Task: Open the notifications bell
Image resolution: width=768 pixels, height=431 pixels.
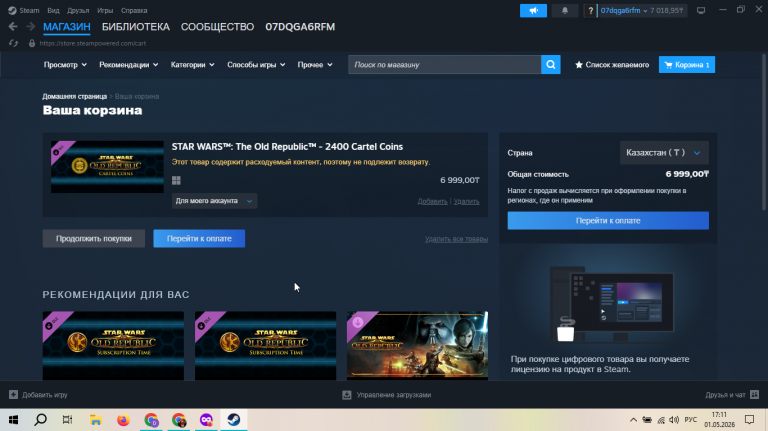Action: point(564,10)
